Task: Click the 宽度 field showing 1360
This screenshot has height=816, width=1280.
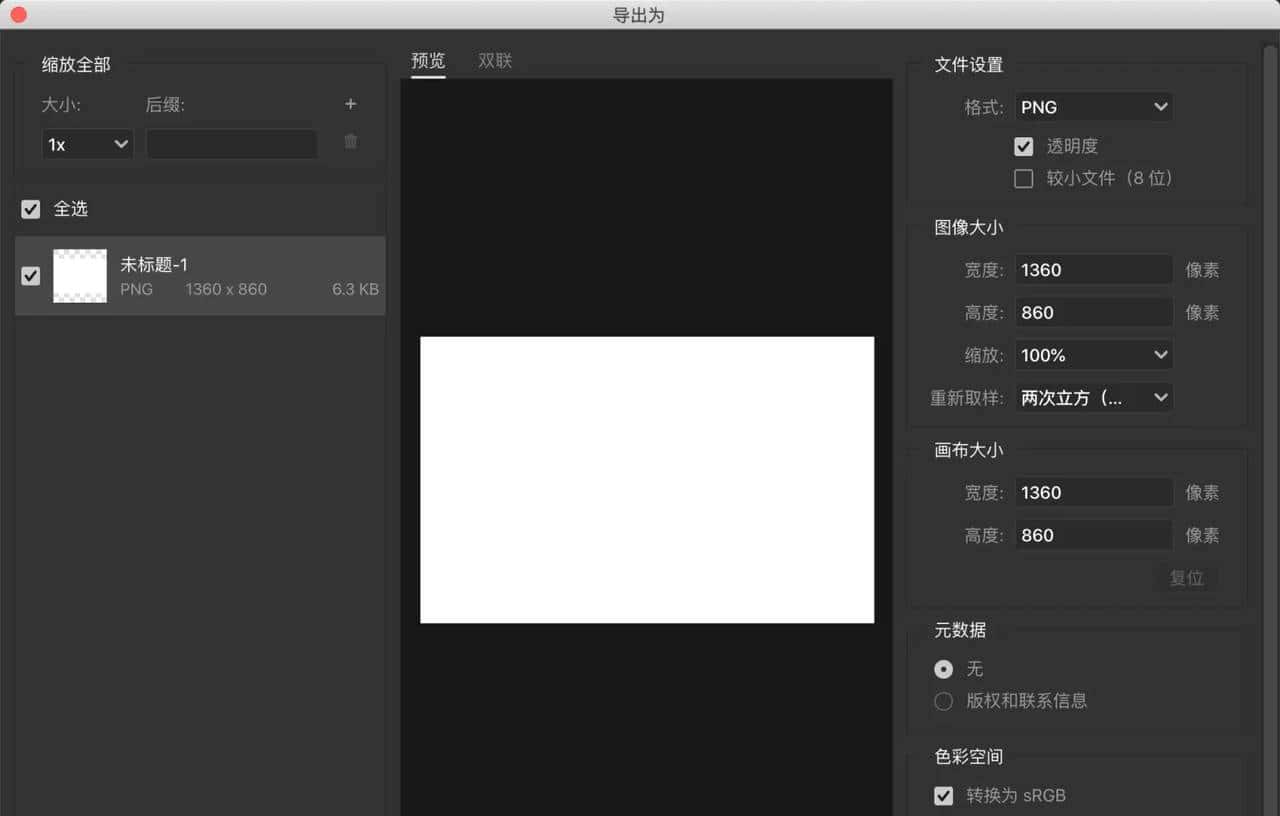Action: click(1093, 269)
